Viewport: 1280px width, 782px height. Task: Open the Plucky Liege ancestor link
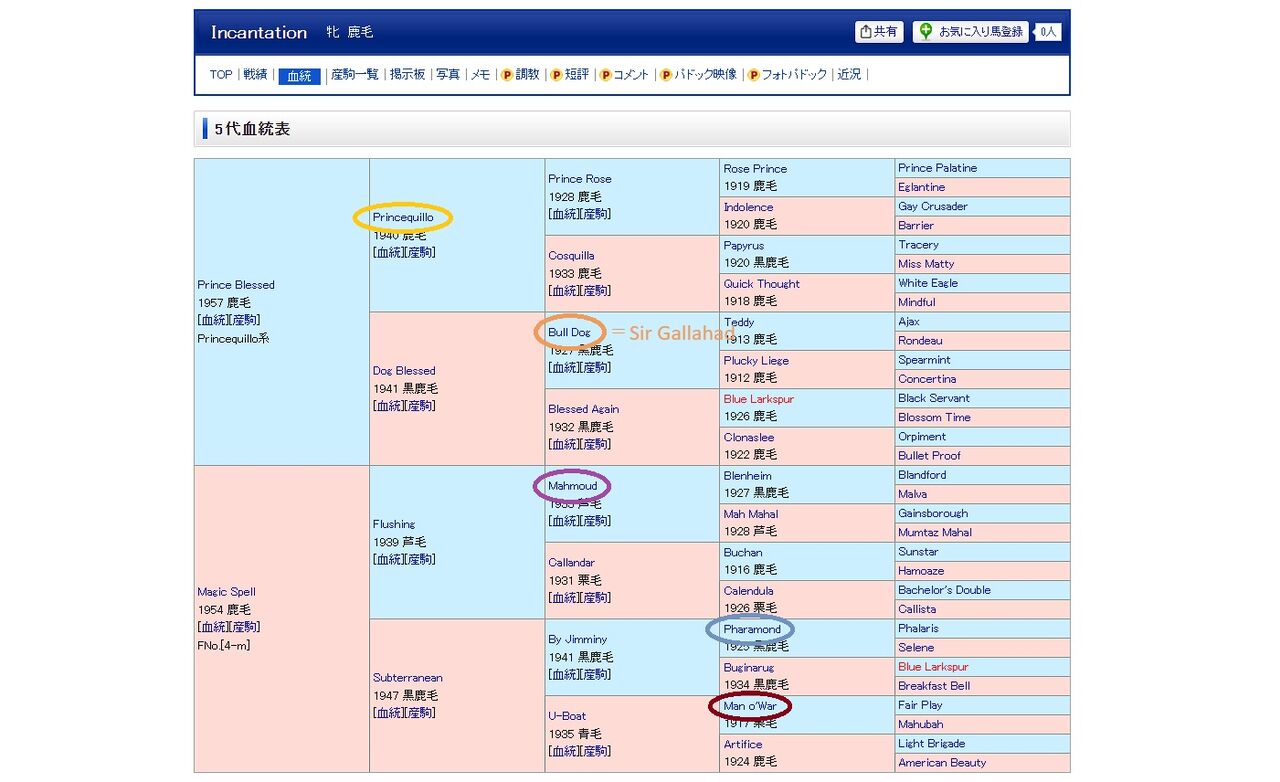pos(756,361)
